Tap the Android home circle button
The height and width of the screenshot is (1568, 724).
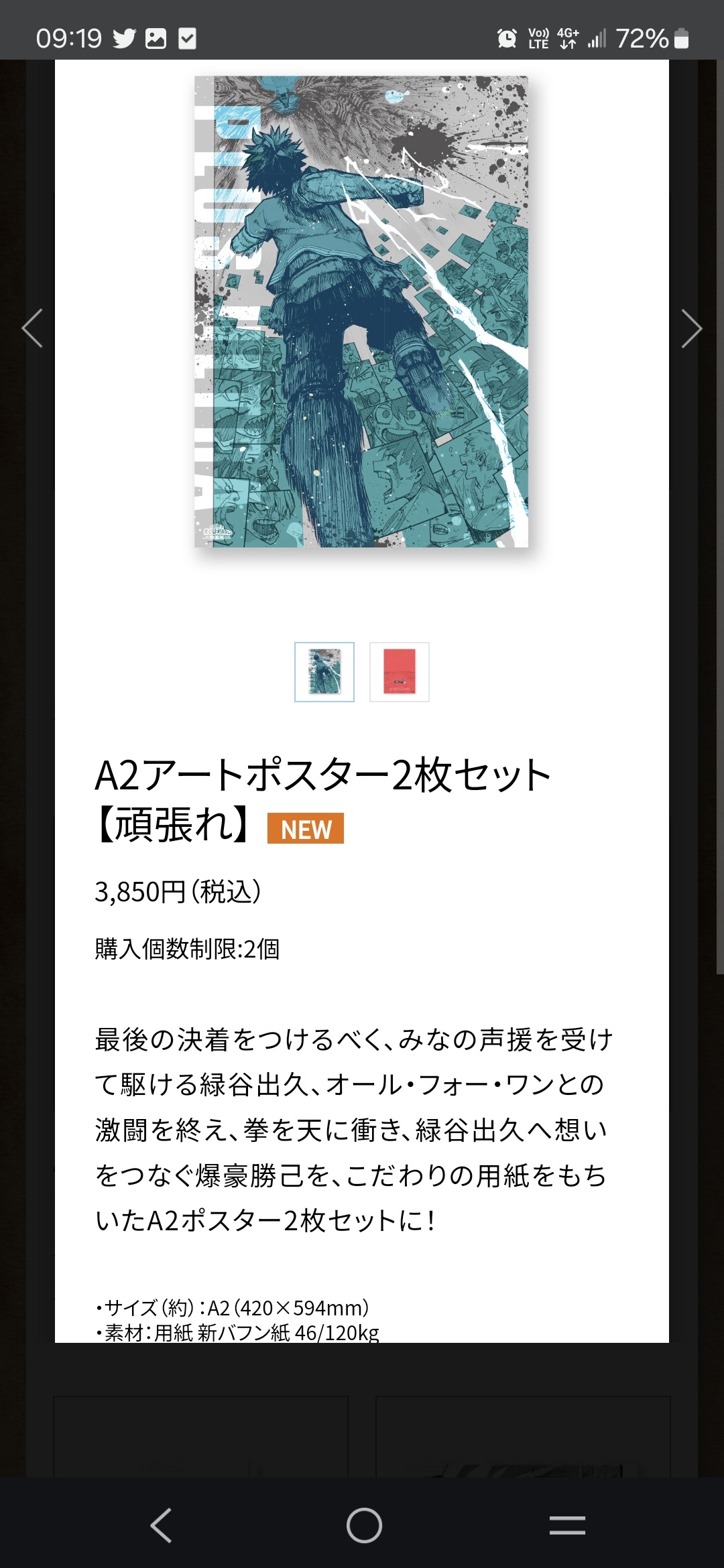[364, 1526]
